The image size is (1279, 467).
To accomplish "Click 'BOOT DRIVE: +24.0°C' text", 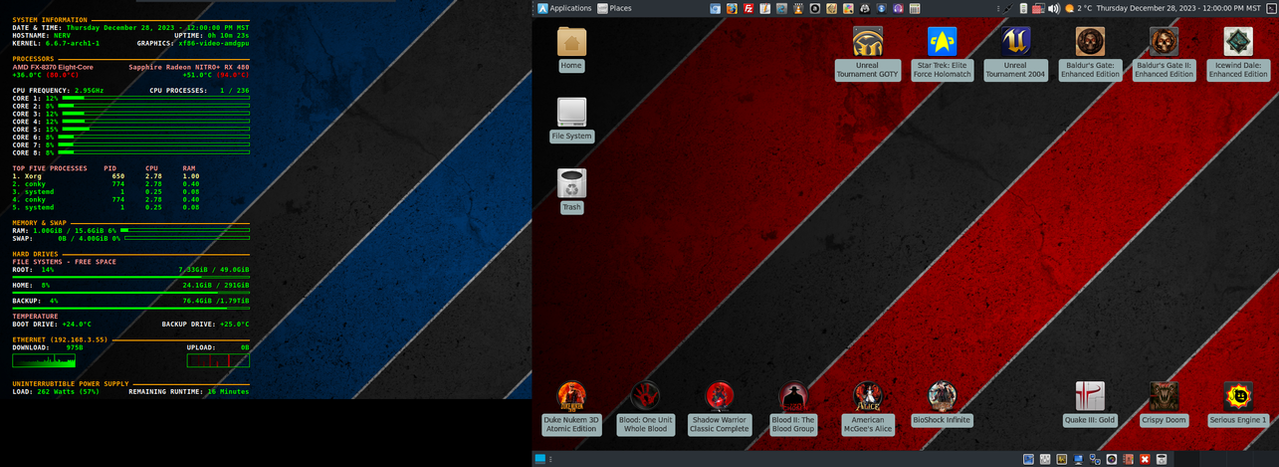I will (52, 324).
